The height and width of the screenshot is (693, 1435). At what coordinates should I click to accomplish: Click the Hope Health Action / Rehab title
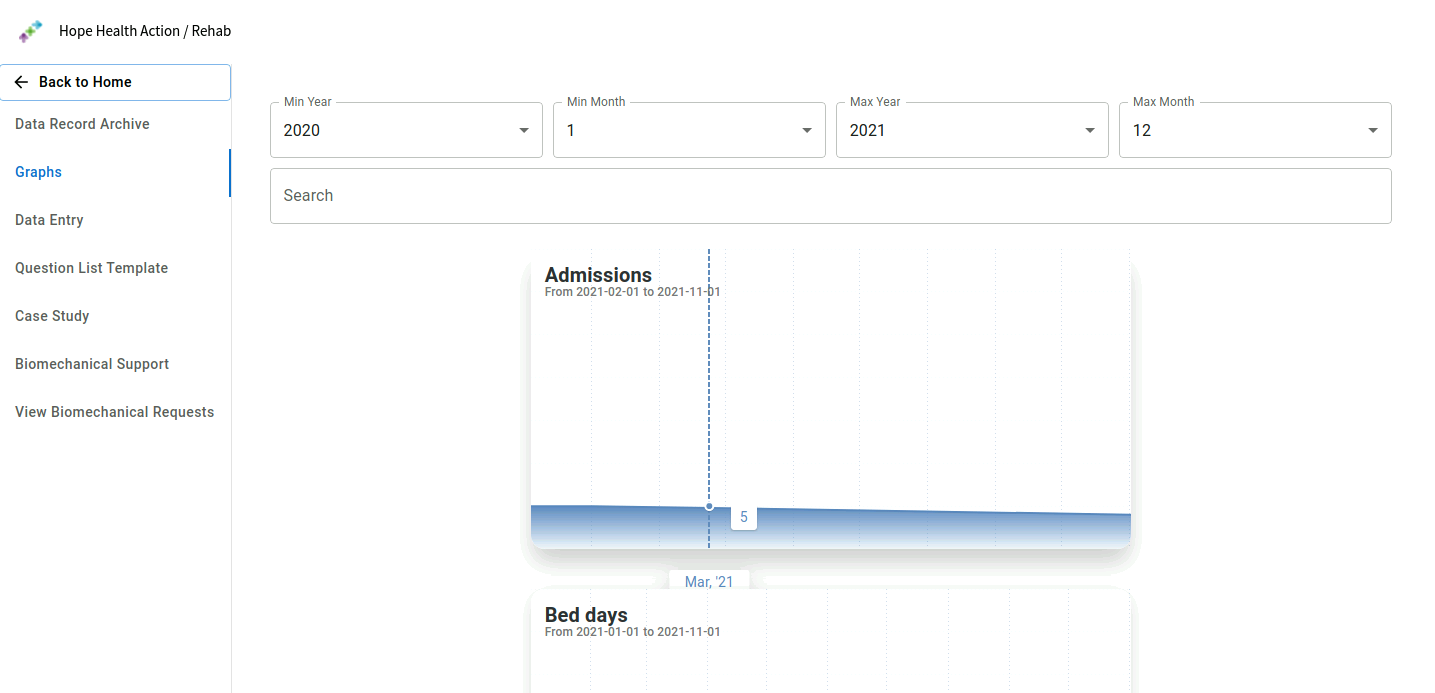(x=145, y=31)
